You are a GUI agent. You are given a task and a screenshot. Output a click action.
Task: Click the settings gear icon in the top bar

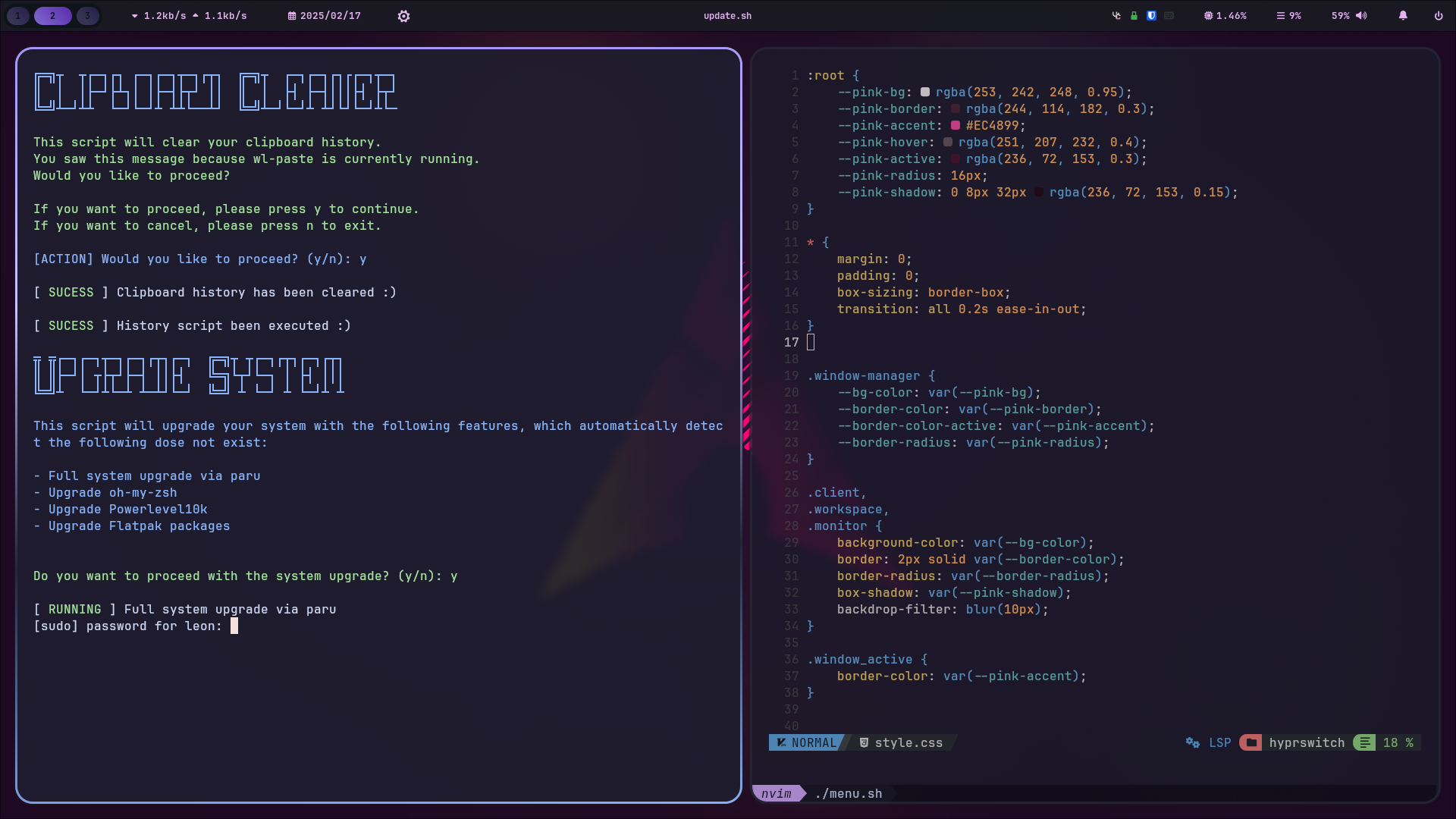[403, 16]
